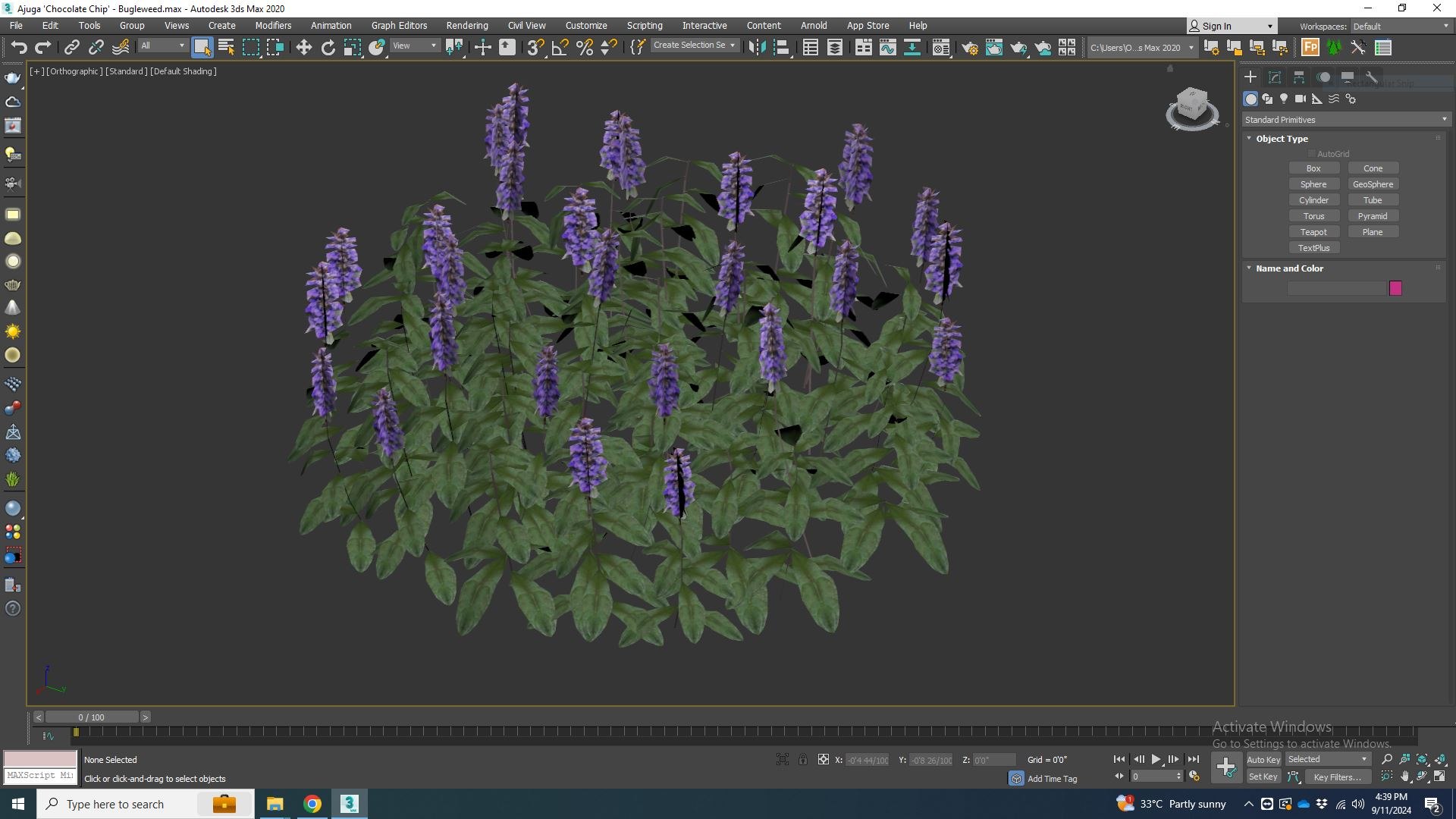Click the Mirror tool icon
Image resolution: width=1456 pixels, height=819 pixels.
(757, 48)
